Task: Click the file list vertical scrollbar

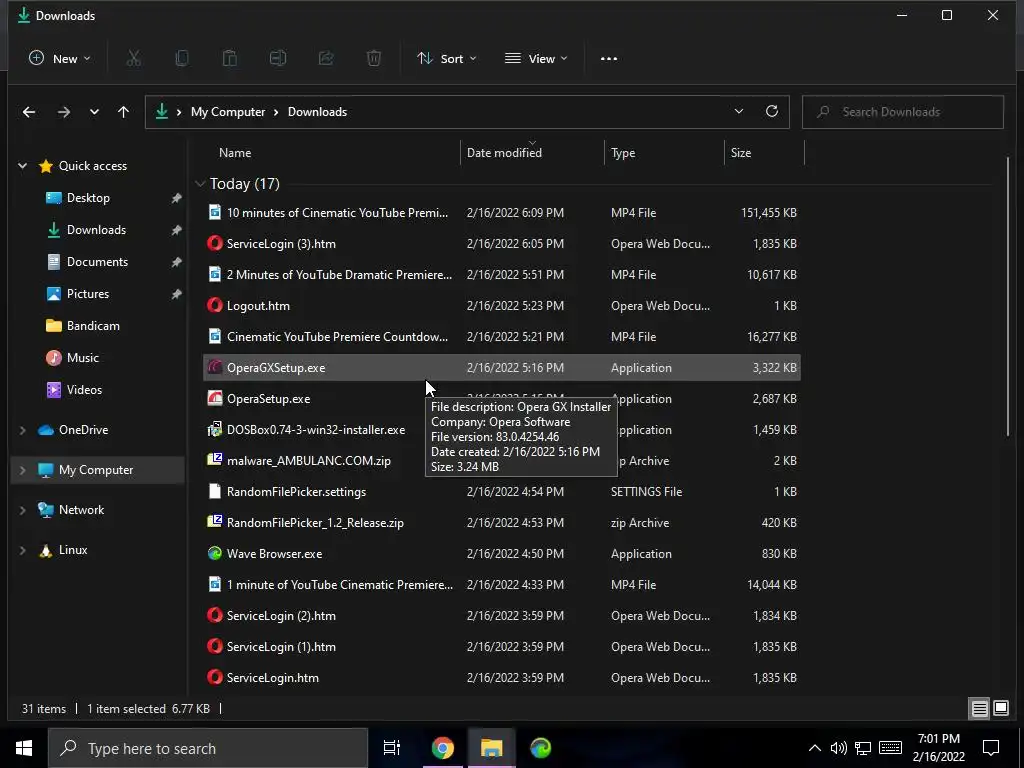Action: [x=1008, y=297]
